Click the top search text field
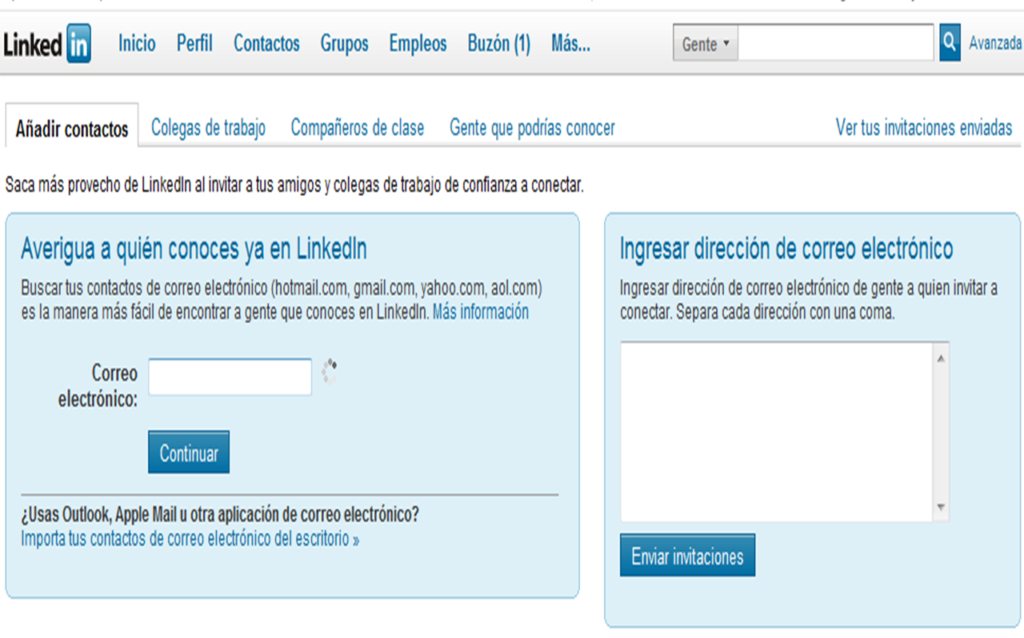Image resolution: width=1024 pixels, height=638 pixels. pyautogui.click(x=835, y=43)
